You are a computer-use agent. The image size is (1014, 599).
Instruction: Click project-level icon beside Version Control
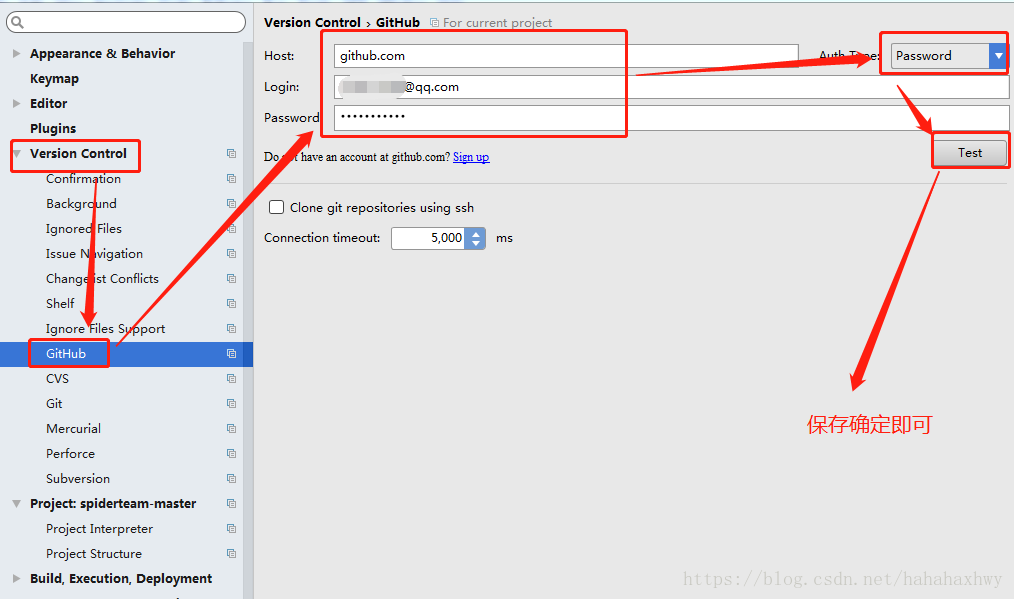pyautogui.click(x=231, y=153)
